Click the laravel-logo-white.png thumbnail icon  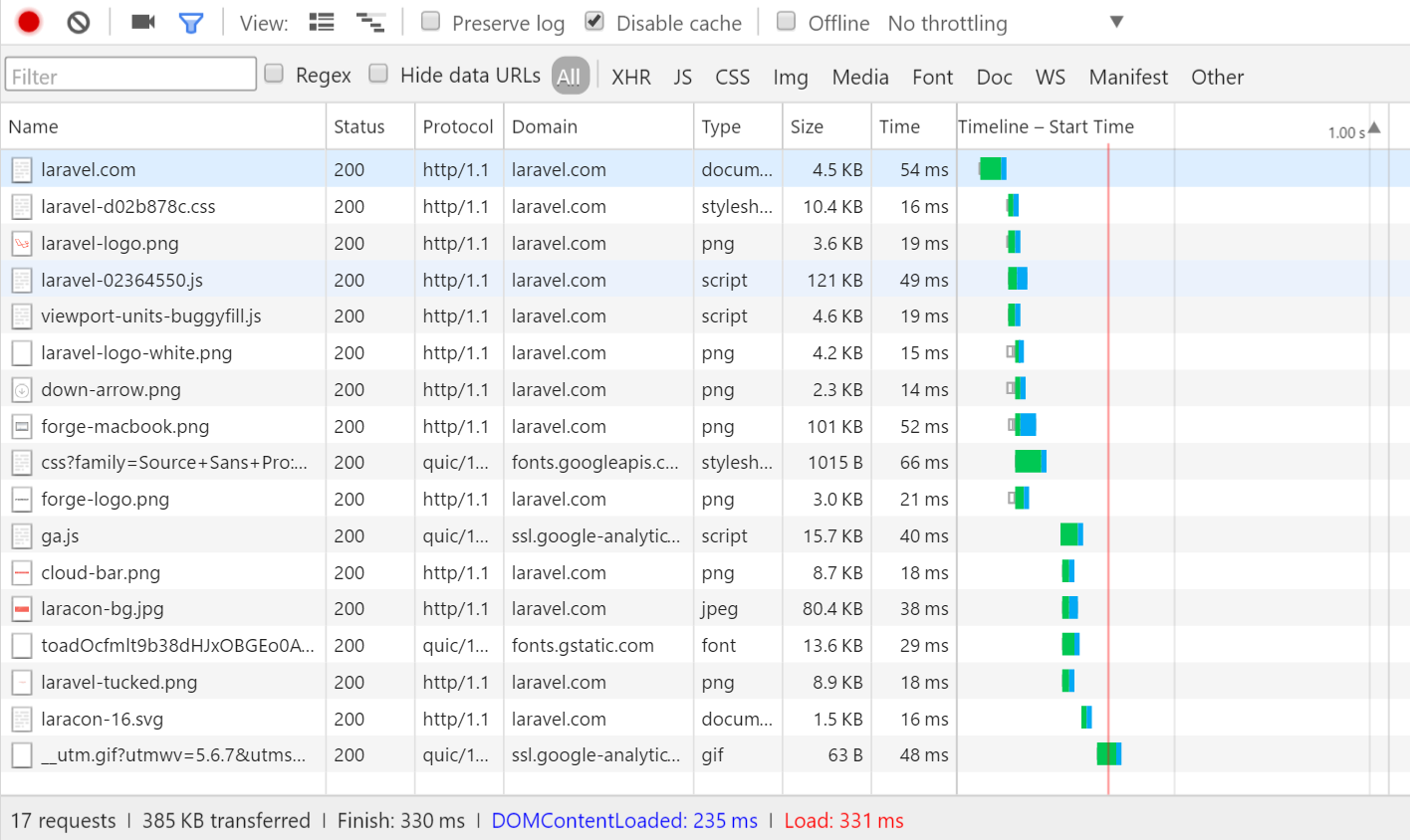point(22,353)
